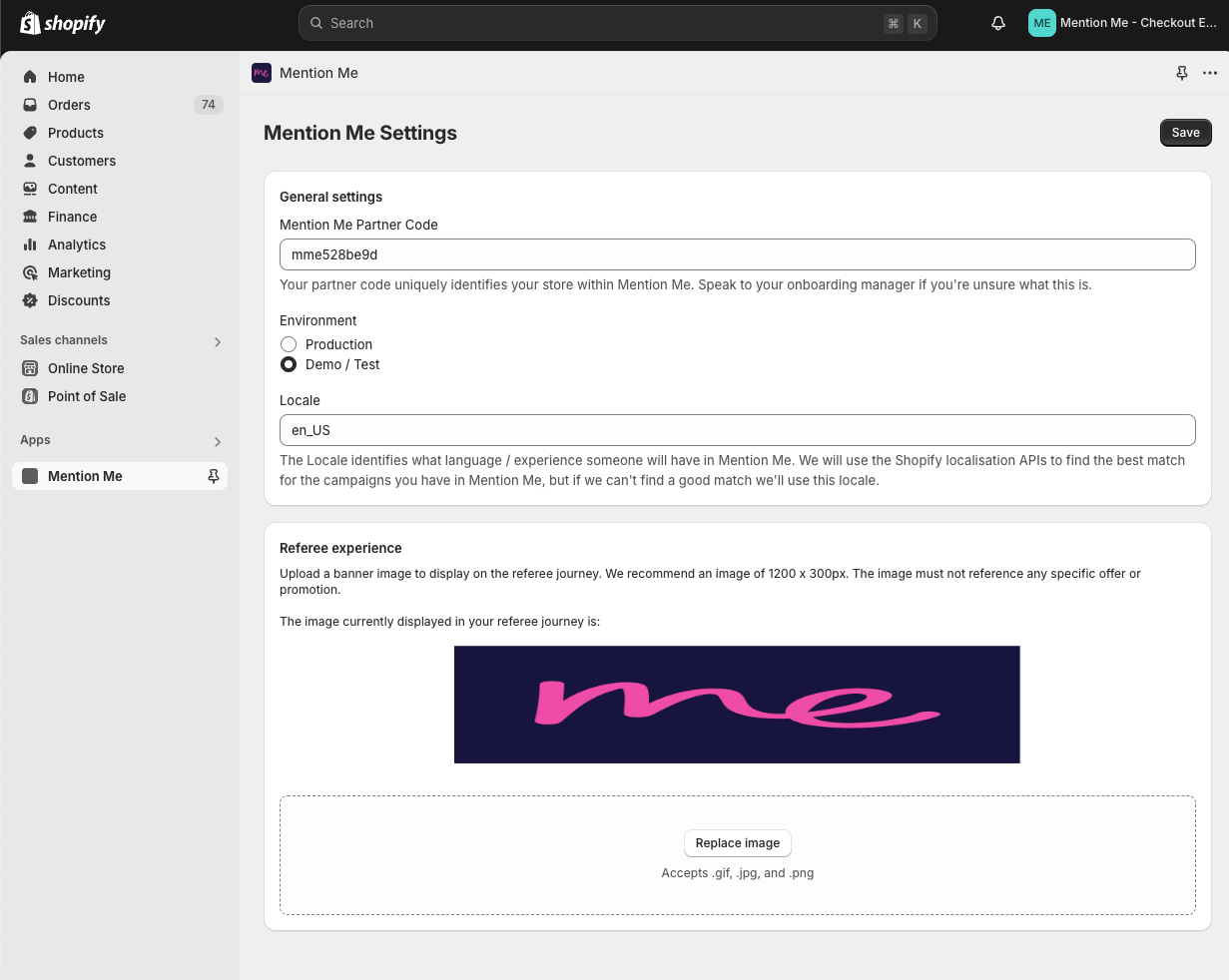
Task: Click the Referee experience heading
Action: point(340,548)
